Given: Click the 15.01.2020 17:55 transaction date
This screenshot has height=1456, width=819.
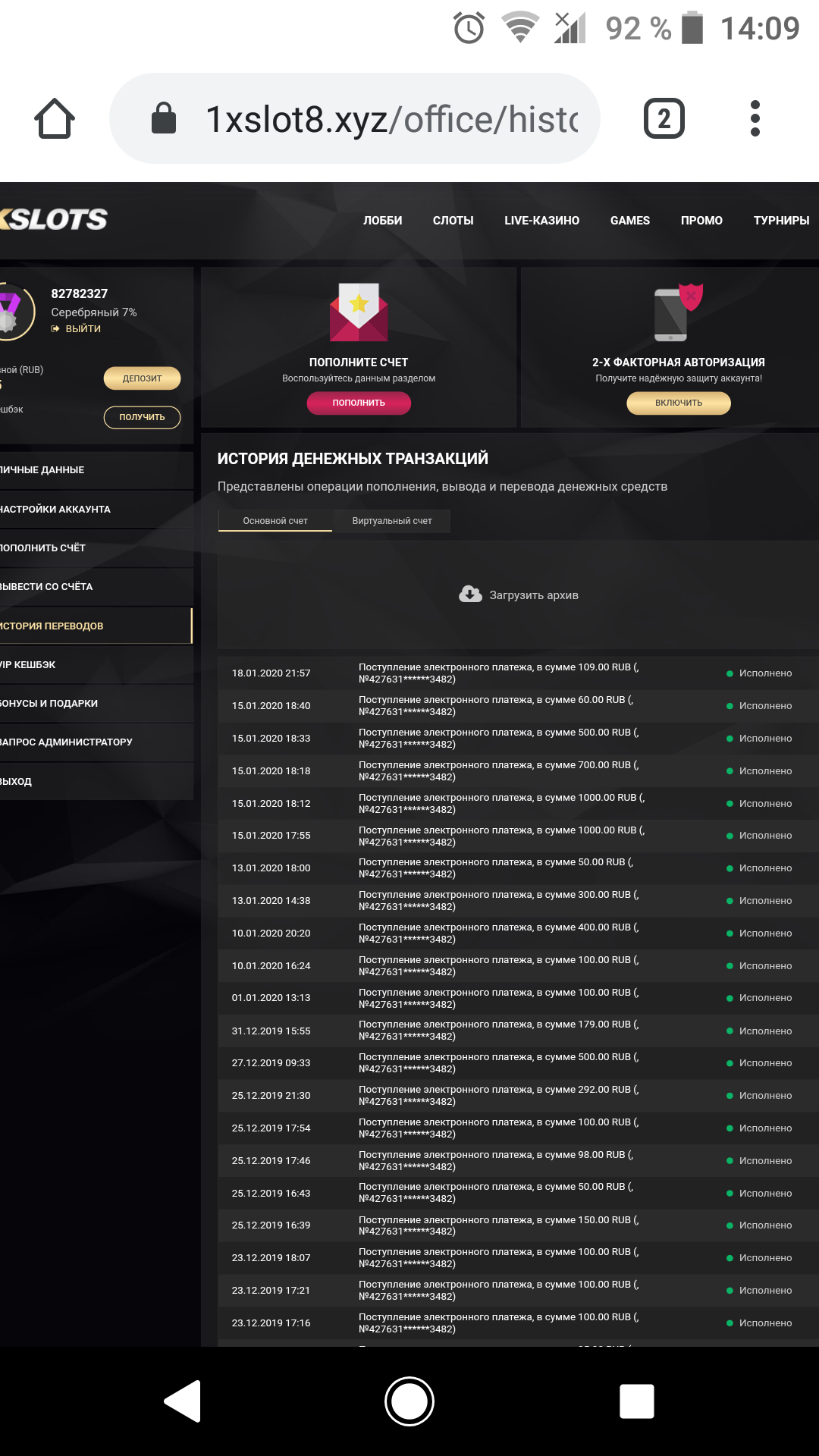Looking at the screenshot, I should click(271, 836).
